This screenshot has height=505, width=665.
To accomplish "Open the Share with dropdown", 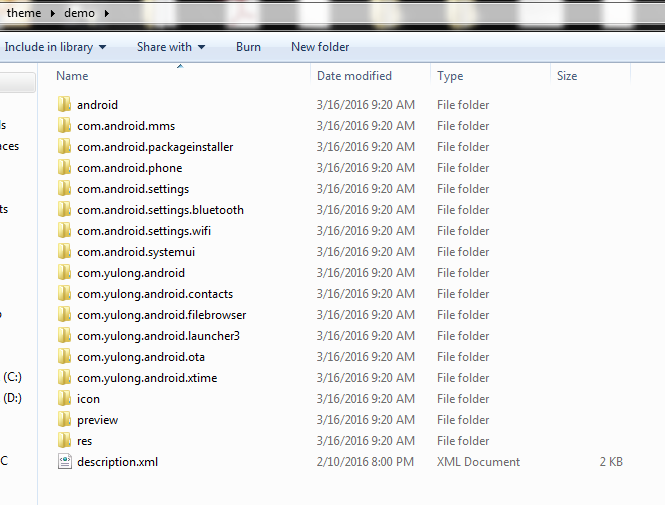I will coord(171,47).
